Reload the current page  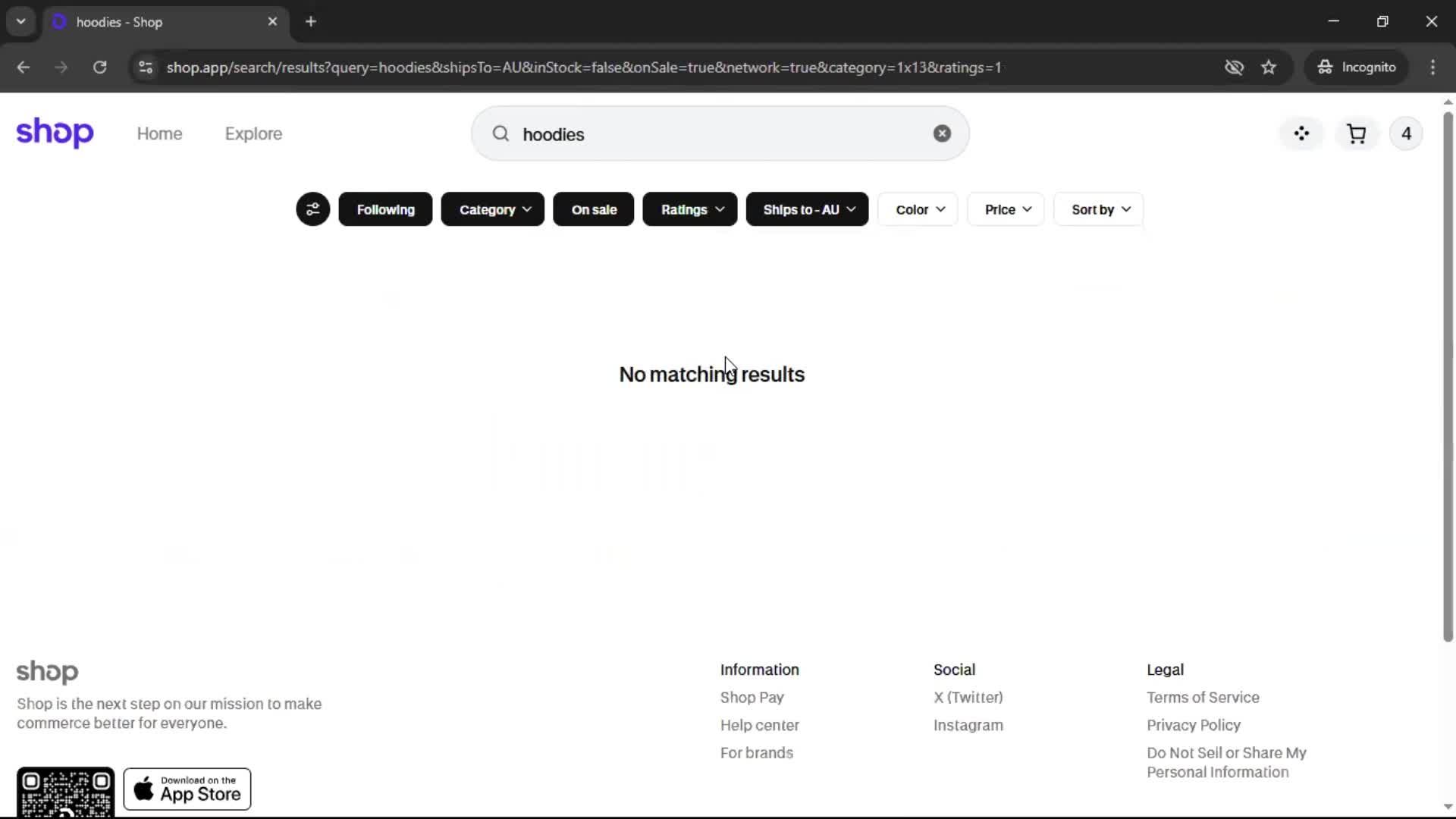pos(99,67)
